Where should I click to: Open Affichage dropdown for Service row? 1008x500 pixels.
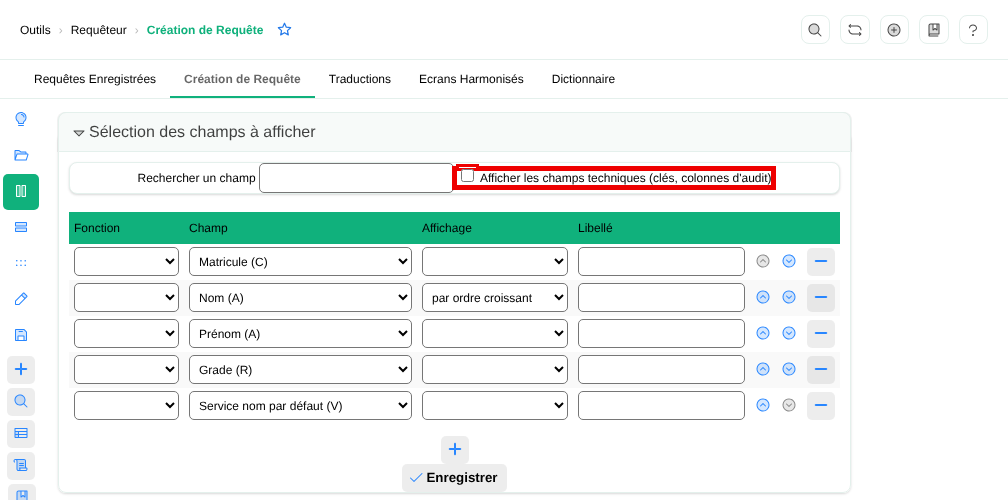click(x=495, y=406)
